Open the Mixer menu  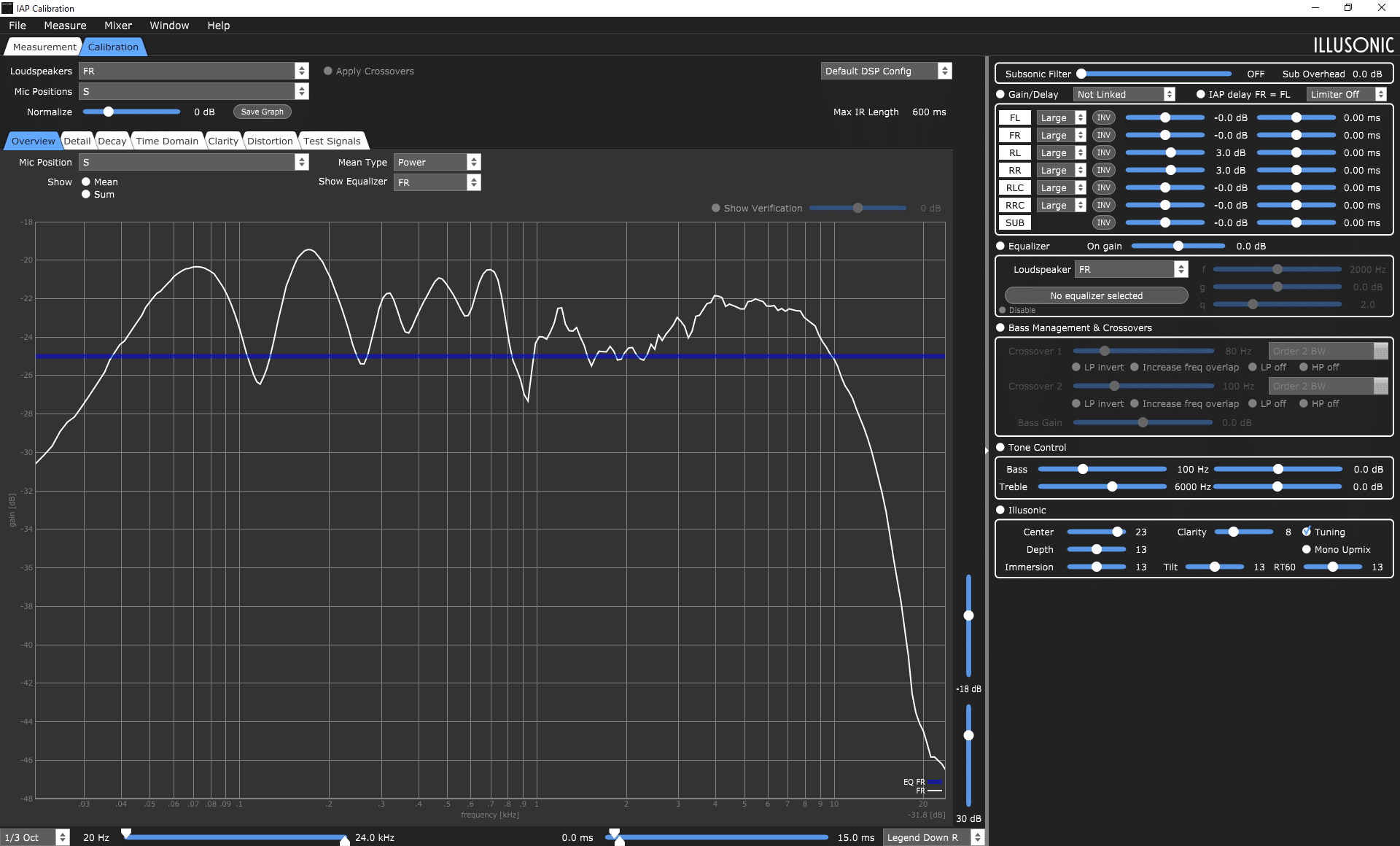[x=117, y=26]
